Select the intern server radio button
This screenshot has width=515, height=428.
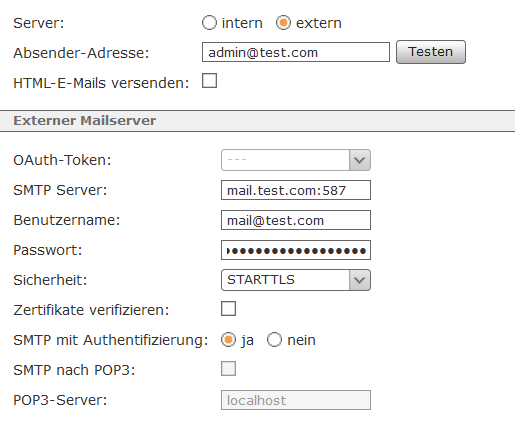click(x=209, y=23)
